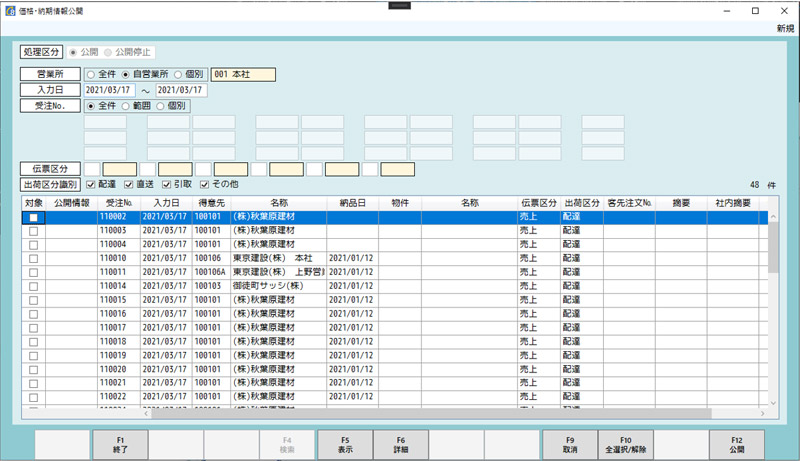
Task: Select order number 110011 cell
Action: (119, 272)
